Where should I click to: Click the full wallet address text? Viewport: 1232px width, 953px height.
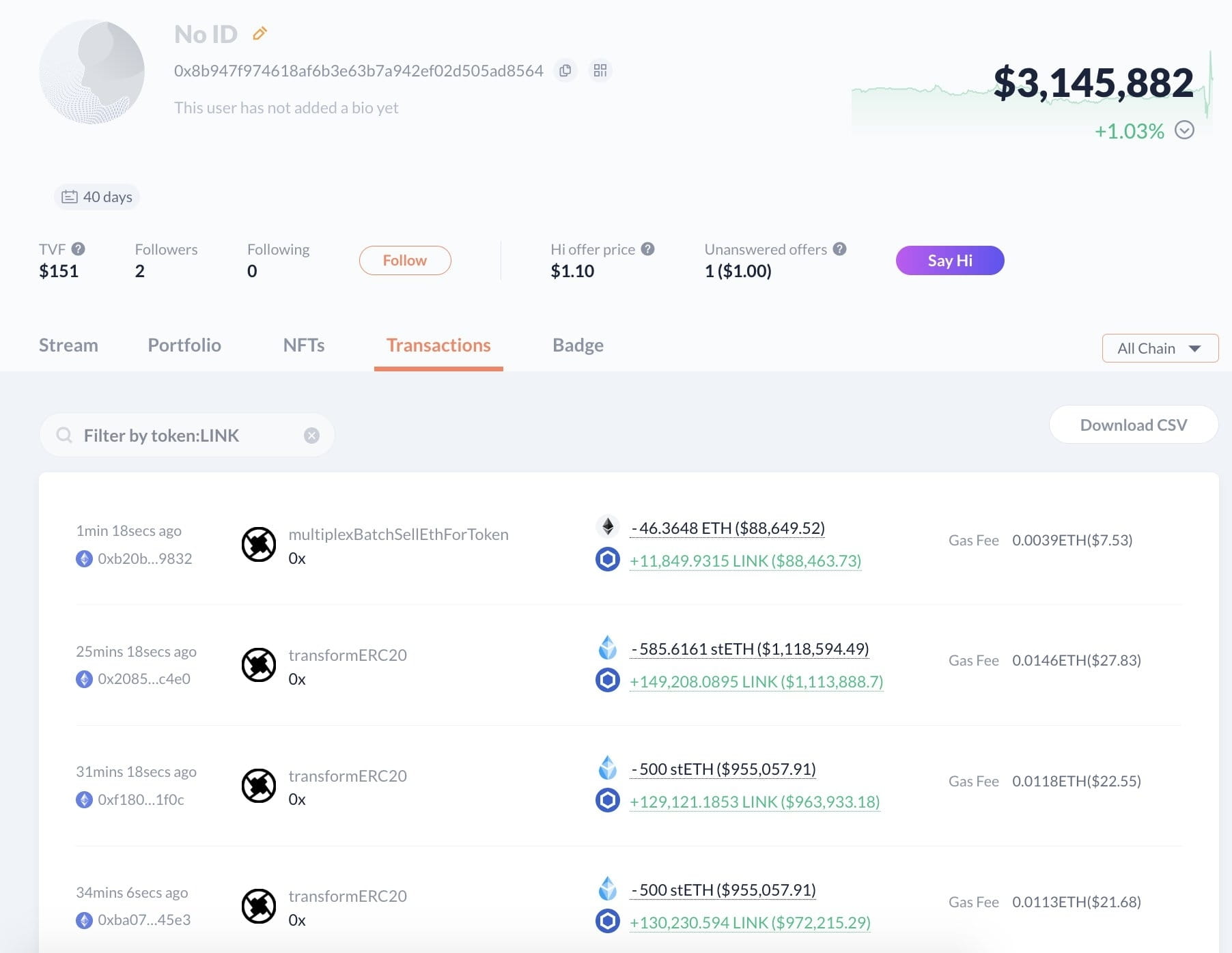[x=359, y=70]
